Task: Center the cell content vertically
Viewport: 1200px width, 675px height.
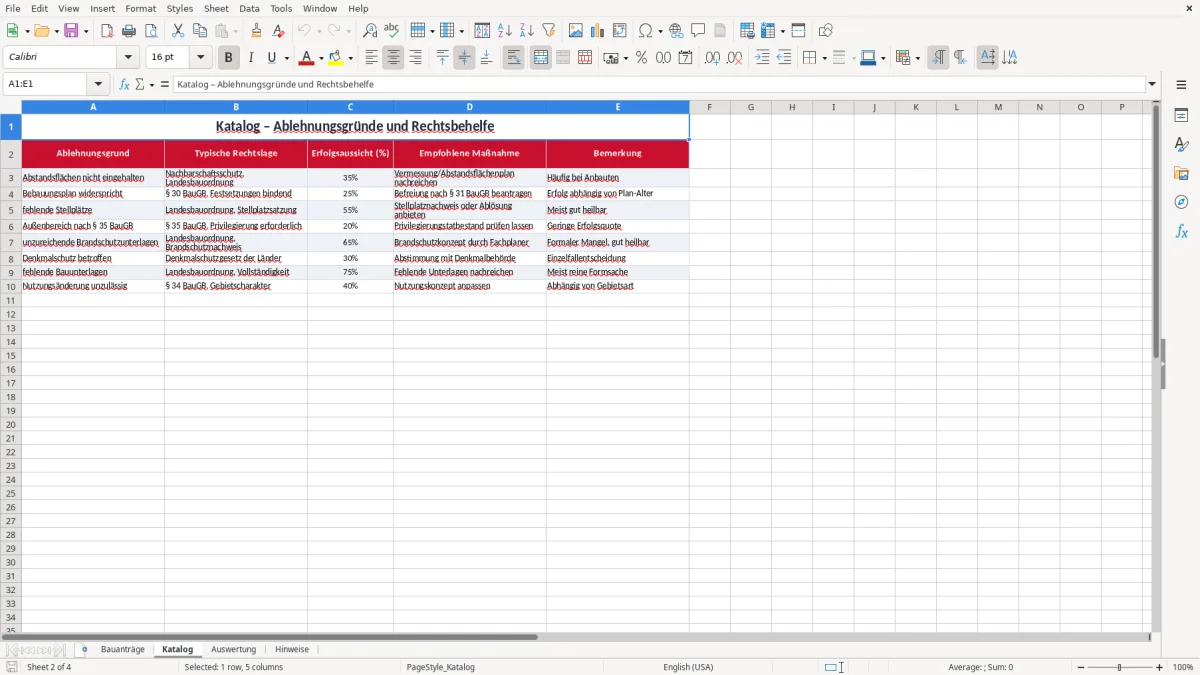Action: click(464, 58)
